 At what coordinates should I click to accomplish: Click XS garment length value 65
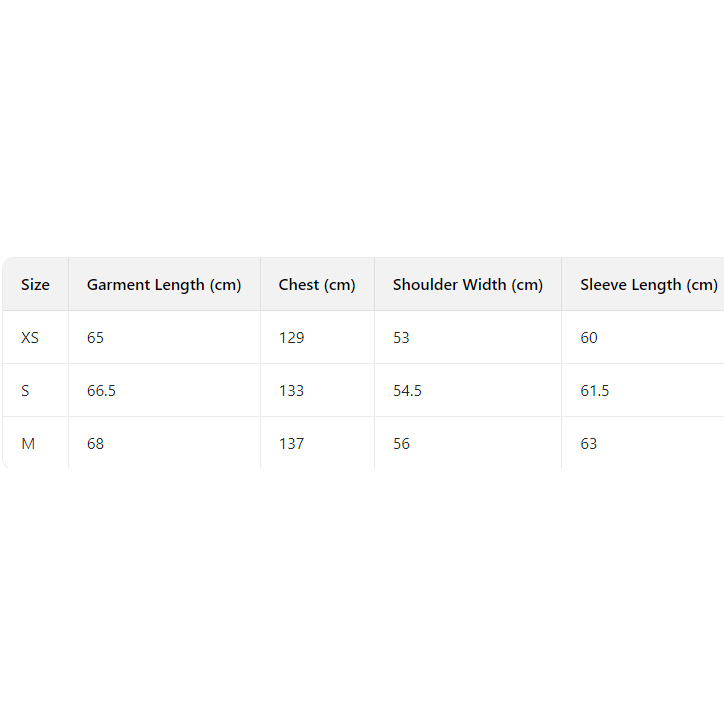pos(95,338)
